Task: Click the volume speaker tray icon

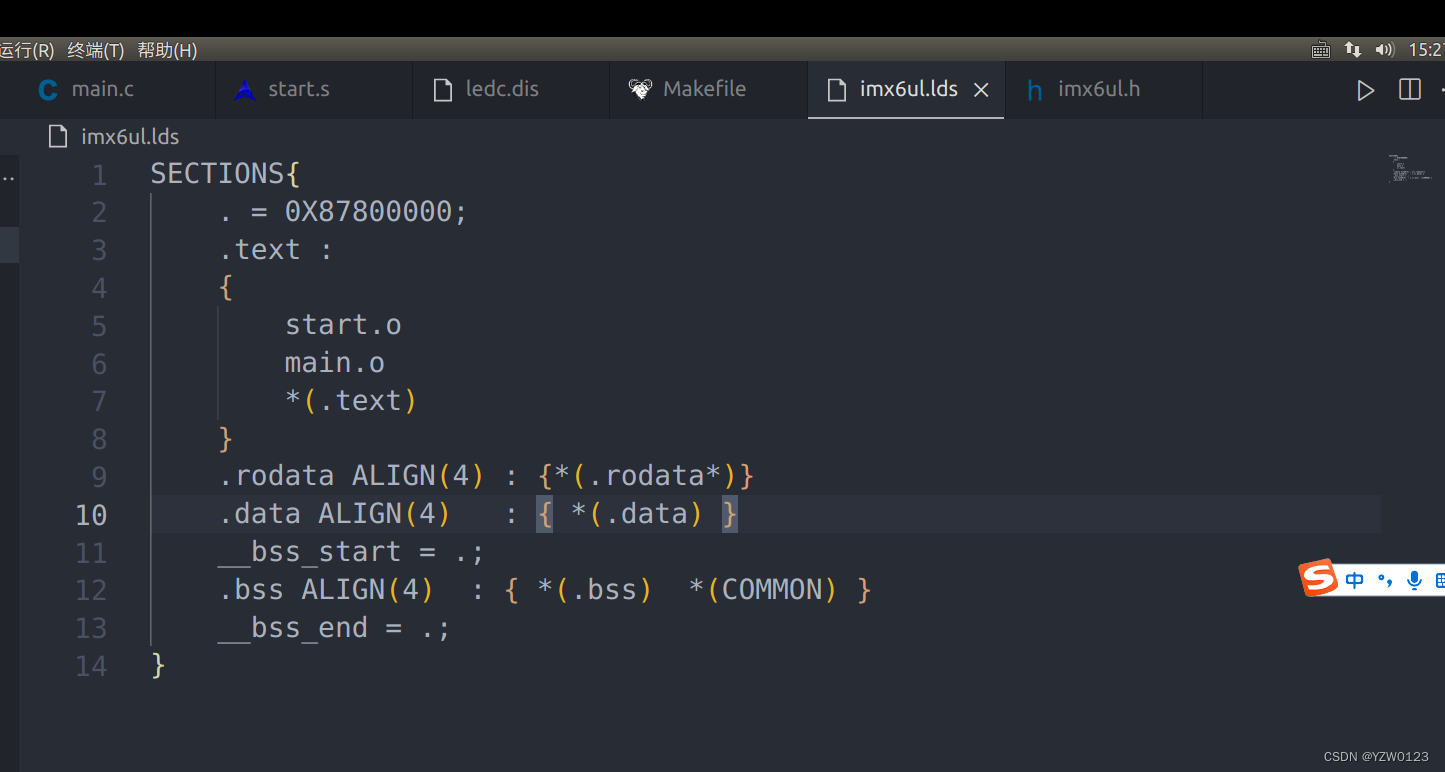Action: 1385,49
